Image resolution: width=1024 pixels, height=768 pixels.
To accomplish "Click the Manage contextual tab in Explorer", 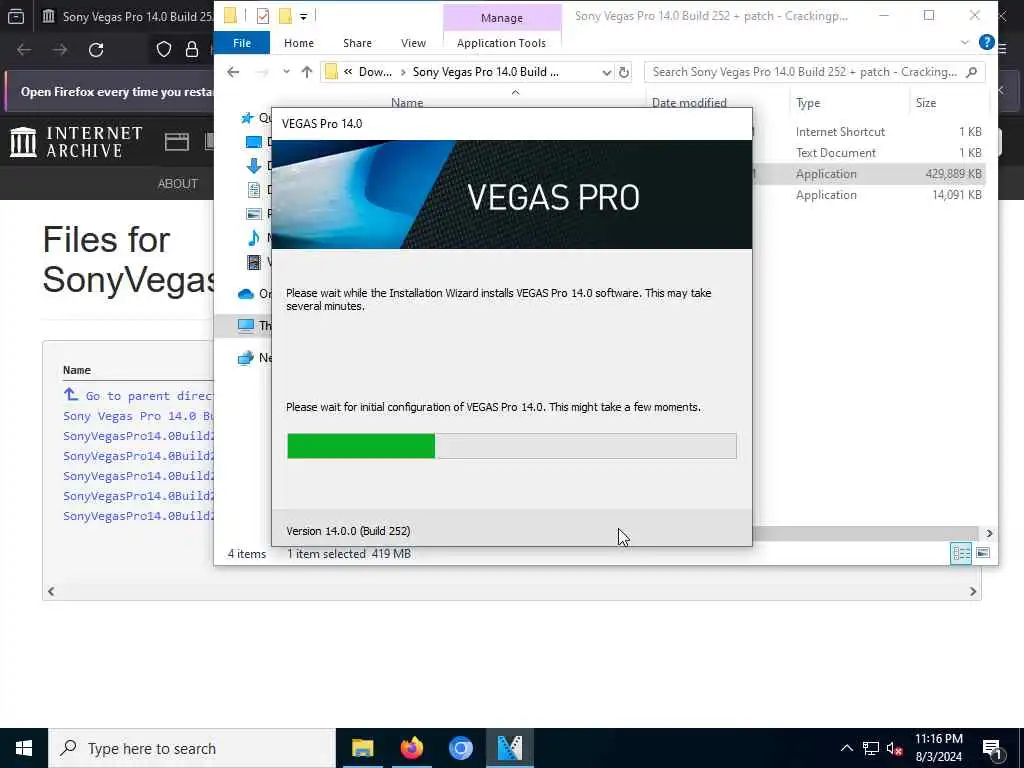I will (502, 18).
